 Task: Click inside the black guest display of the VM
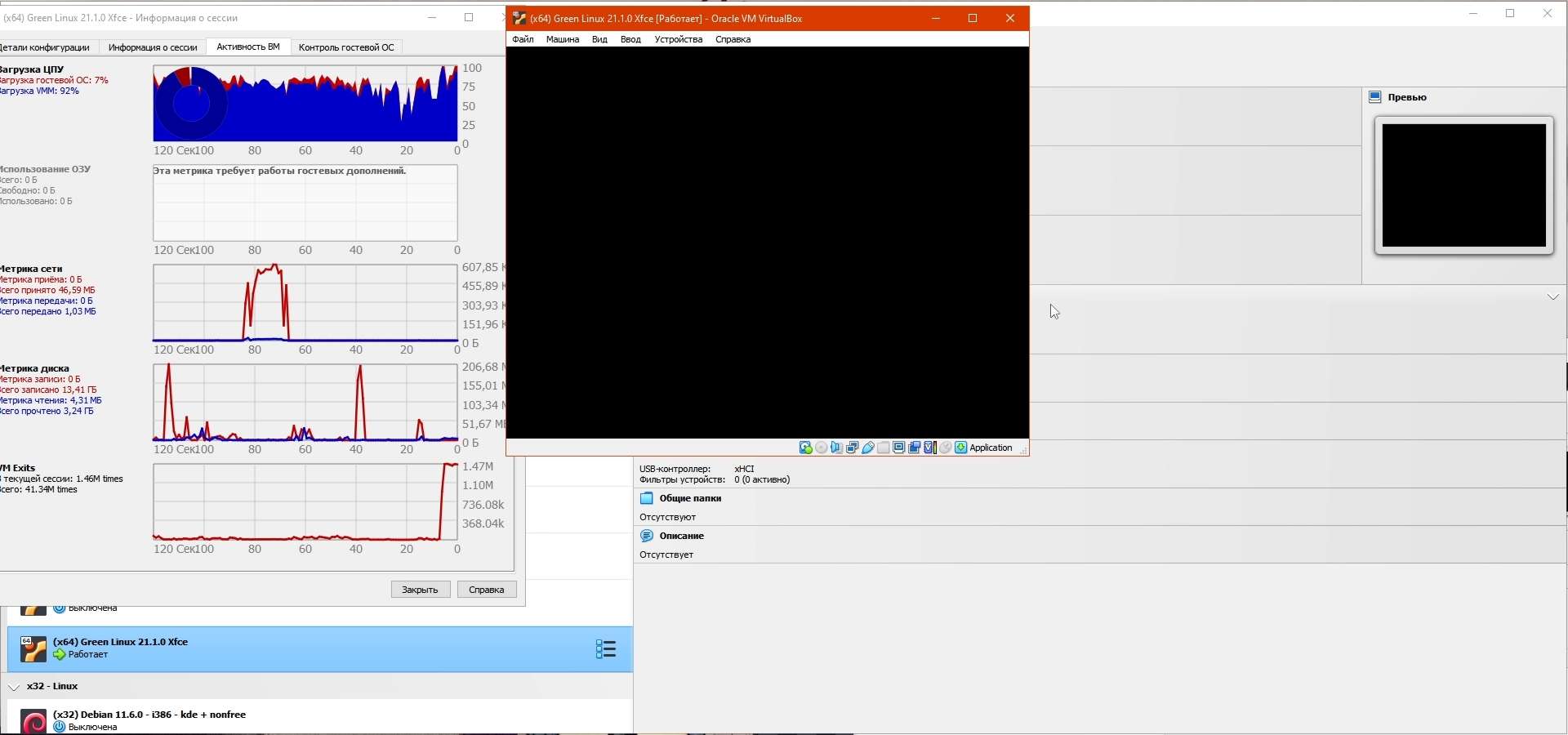(768, 243)
